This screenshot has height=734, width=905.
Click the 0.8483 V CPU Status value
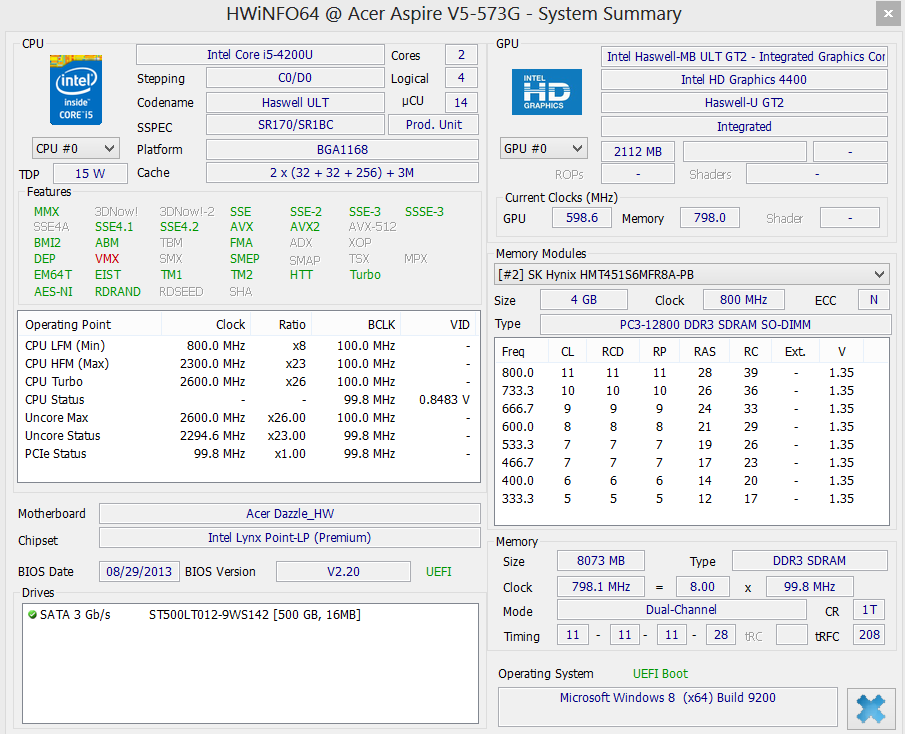(x=444, y=399)
